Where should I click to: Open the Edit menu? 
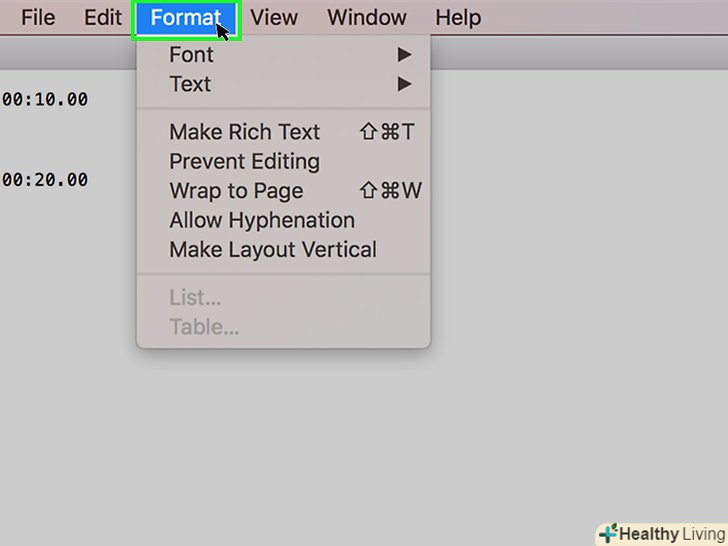point(103,18)
